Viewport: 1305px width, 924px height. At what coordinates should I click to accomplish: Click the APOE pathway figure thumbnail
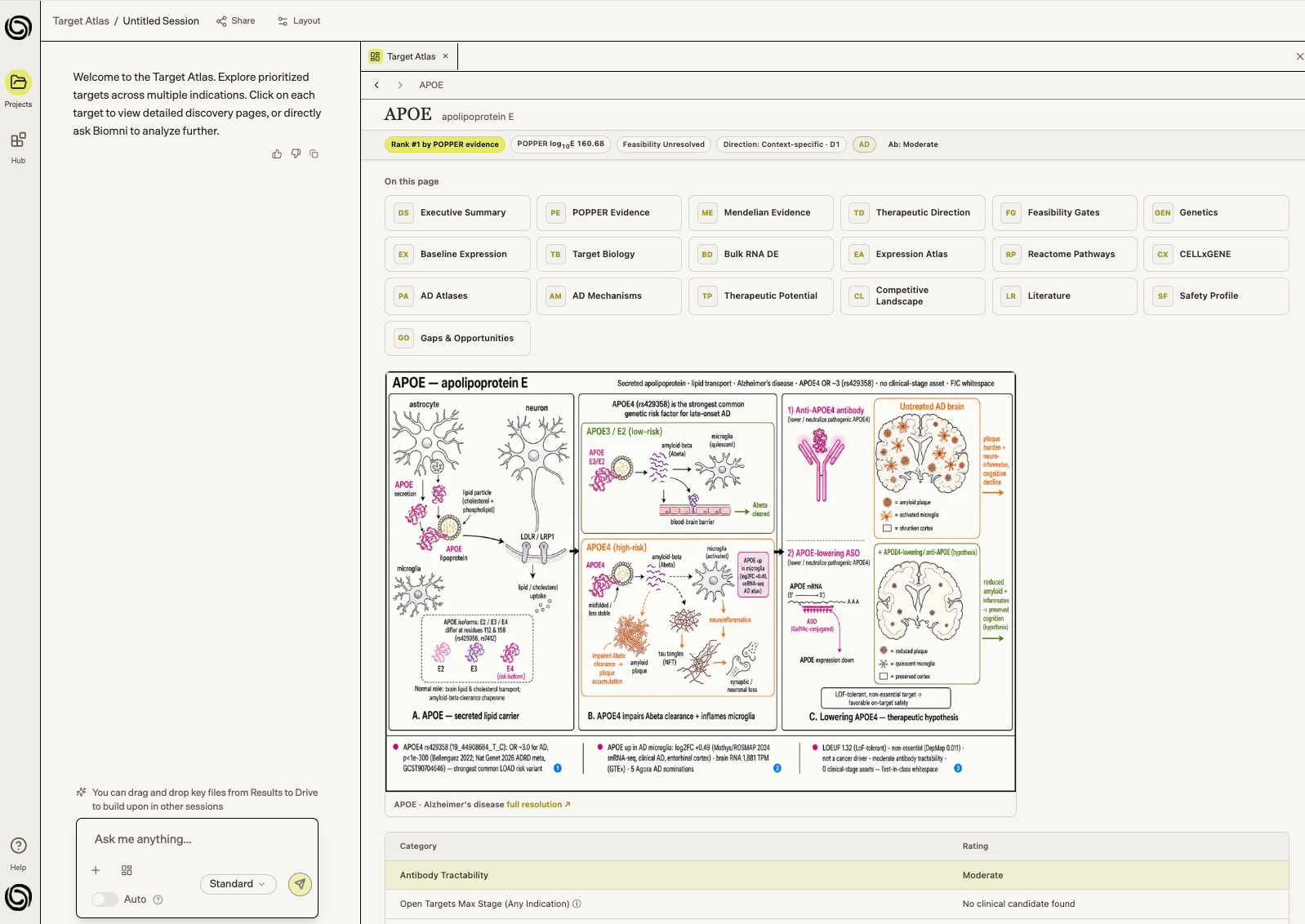pos(701,582)
